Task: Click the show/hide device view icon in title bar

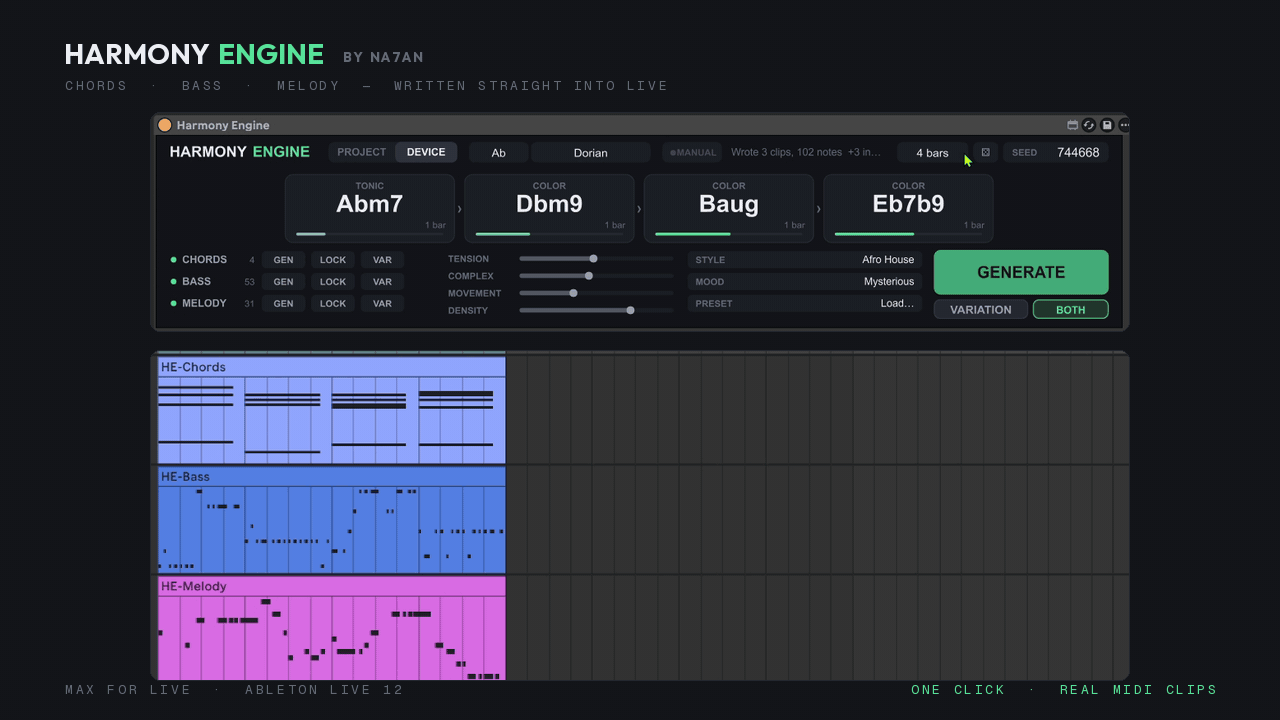Action: click(x=1073, y=125)
